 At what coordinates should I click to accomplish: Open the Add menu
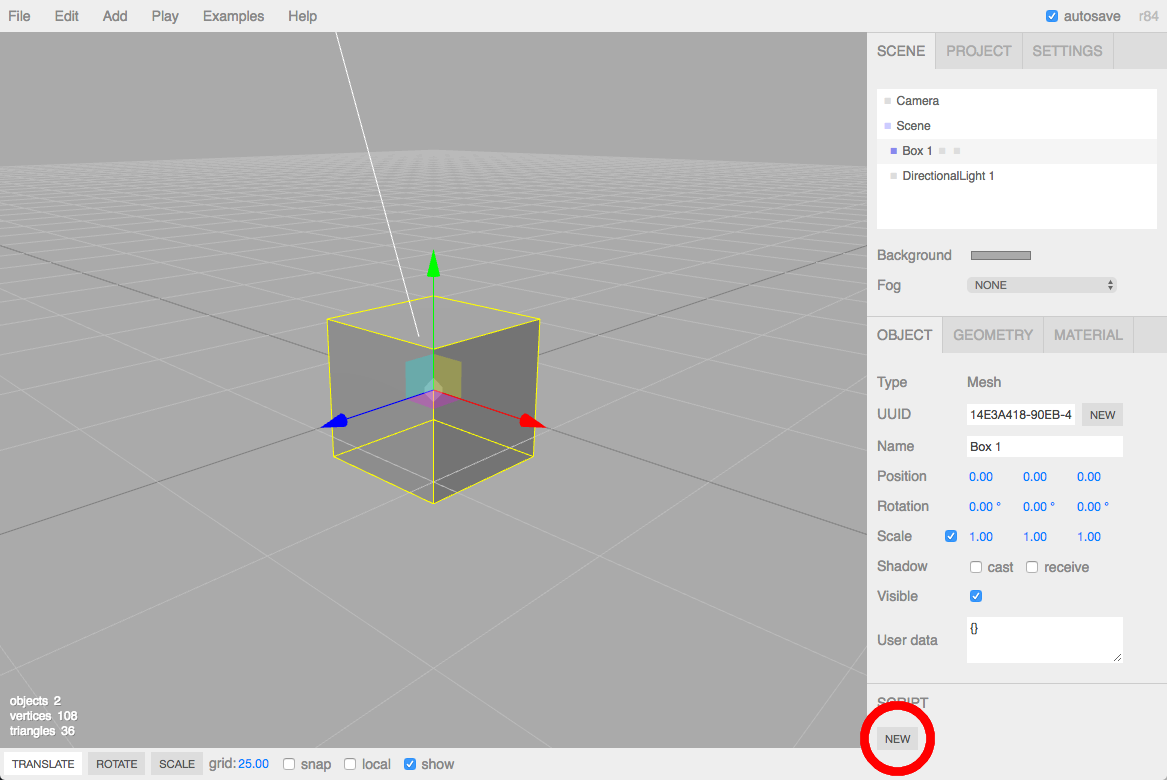point(114,16)
